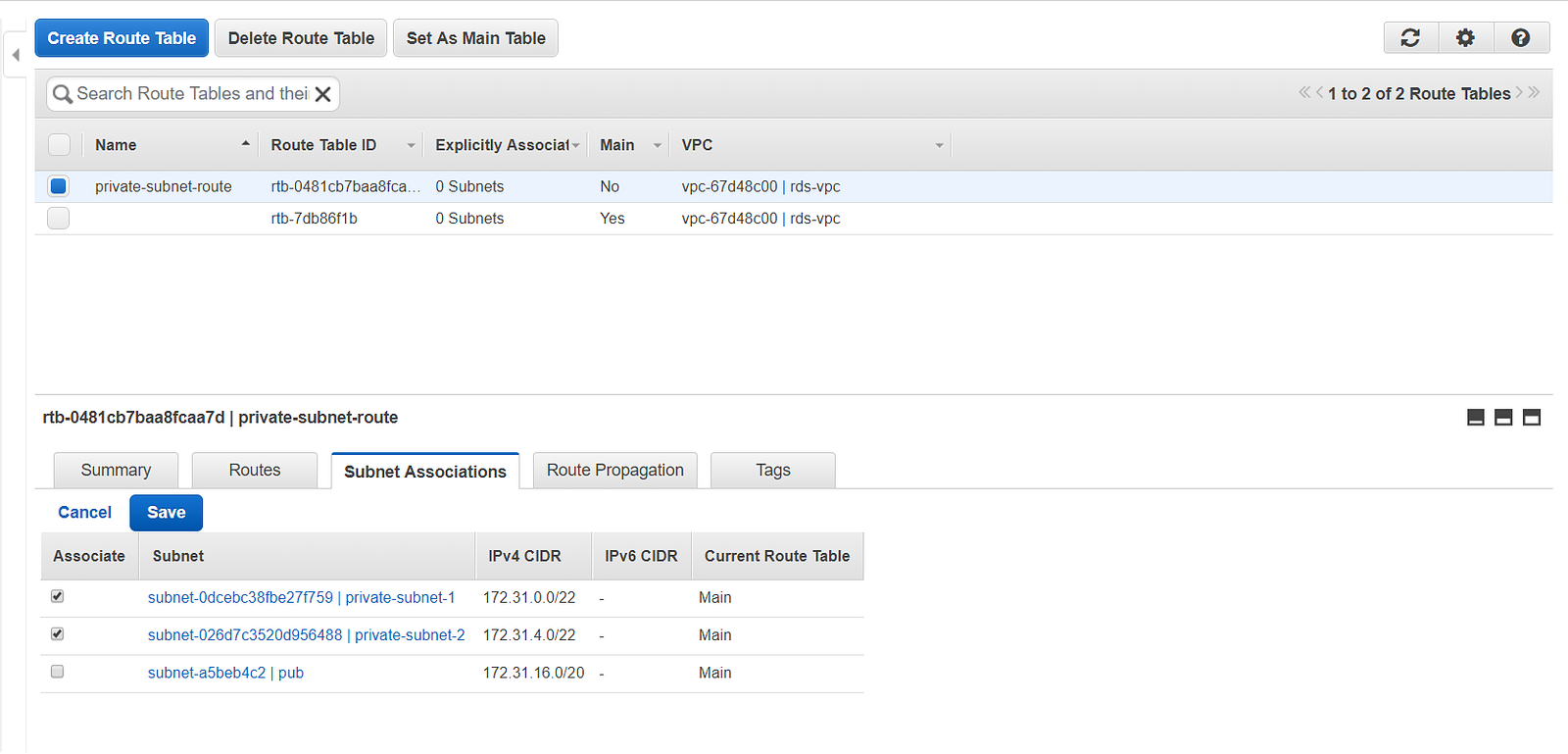1568x754 pixels.
Task: Uncheck private-subnet-2 association checkbox
Action: 58,634
